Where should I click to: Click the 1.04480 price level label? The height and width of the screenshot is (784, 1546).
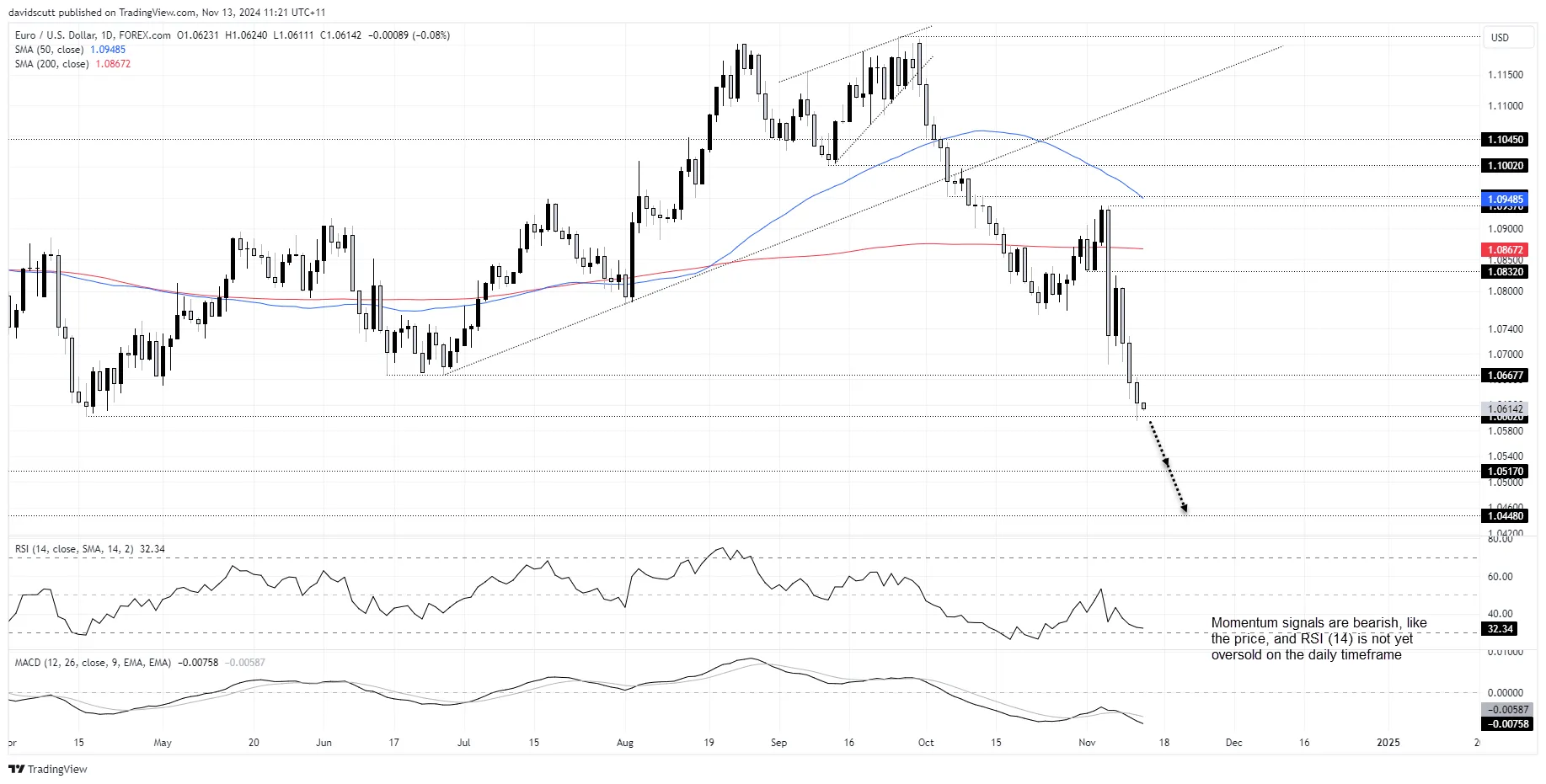tap(1505, 516)
